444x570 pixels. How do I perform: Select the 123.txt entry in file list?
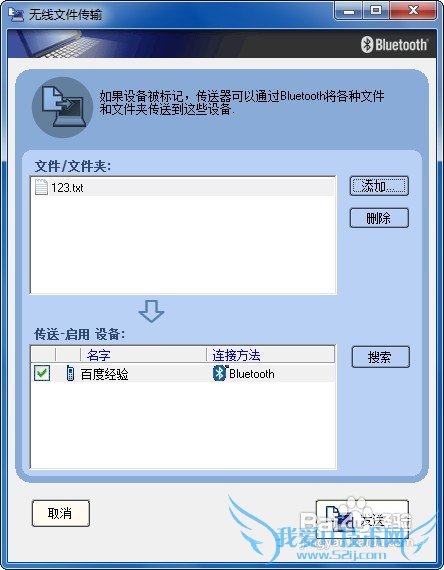(x=183, y=188)
